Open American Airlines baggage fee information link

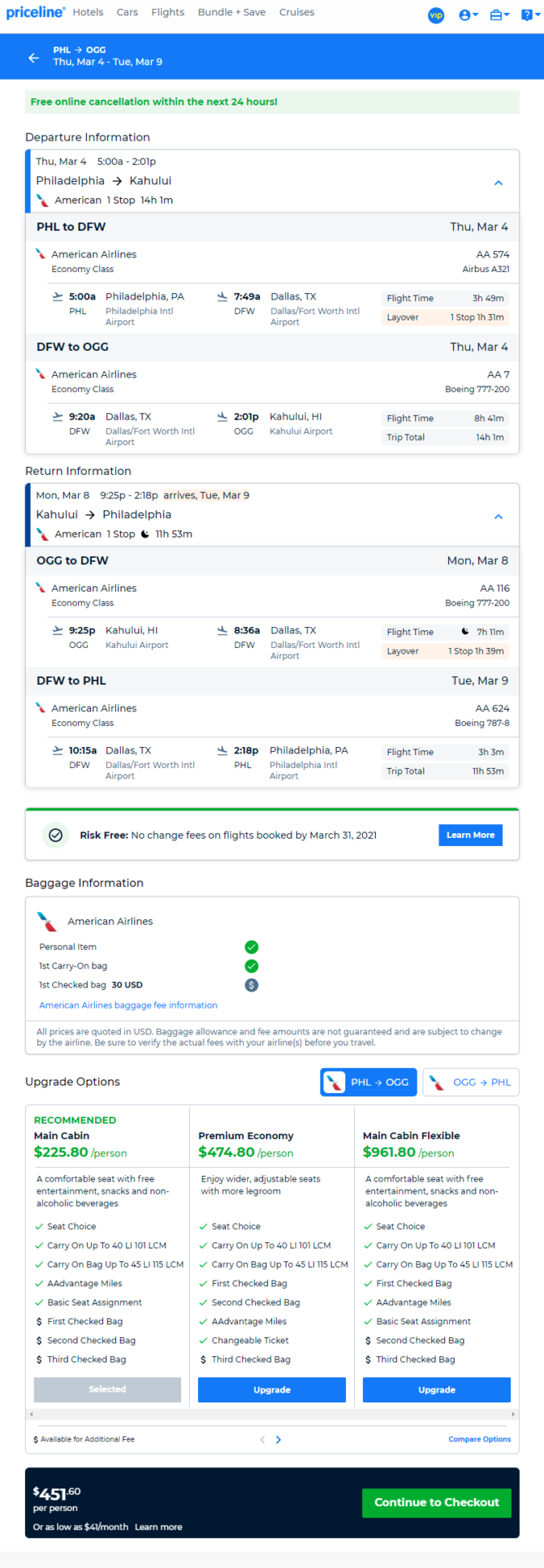click(128, 1005)
